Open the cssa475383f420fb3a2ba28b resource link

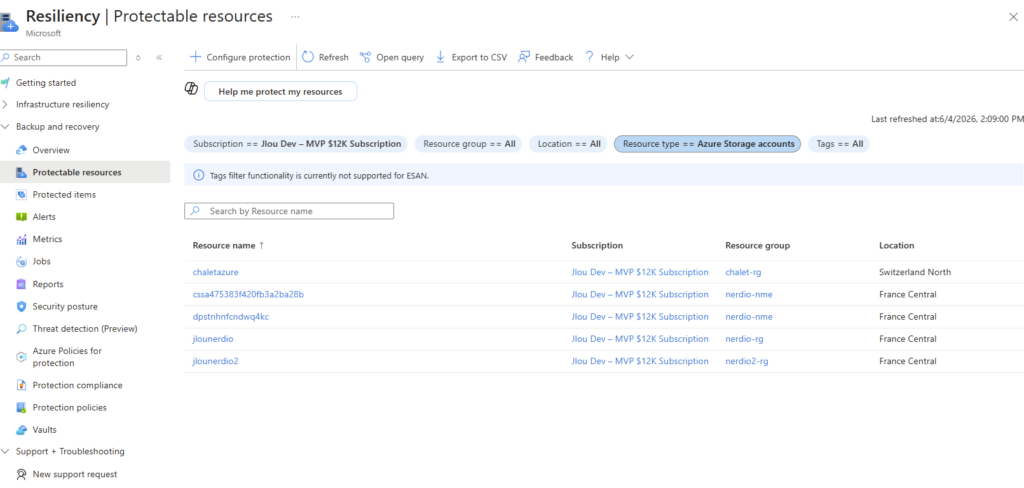[x=248, y=295]
